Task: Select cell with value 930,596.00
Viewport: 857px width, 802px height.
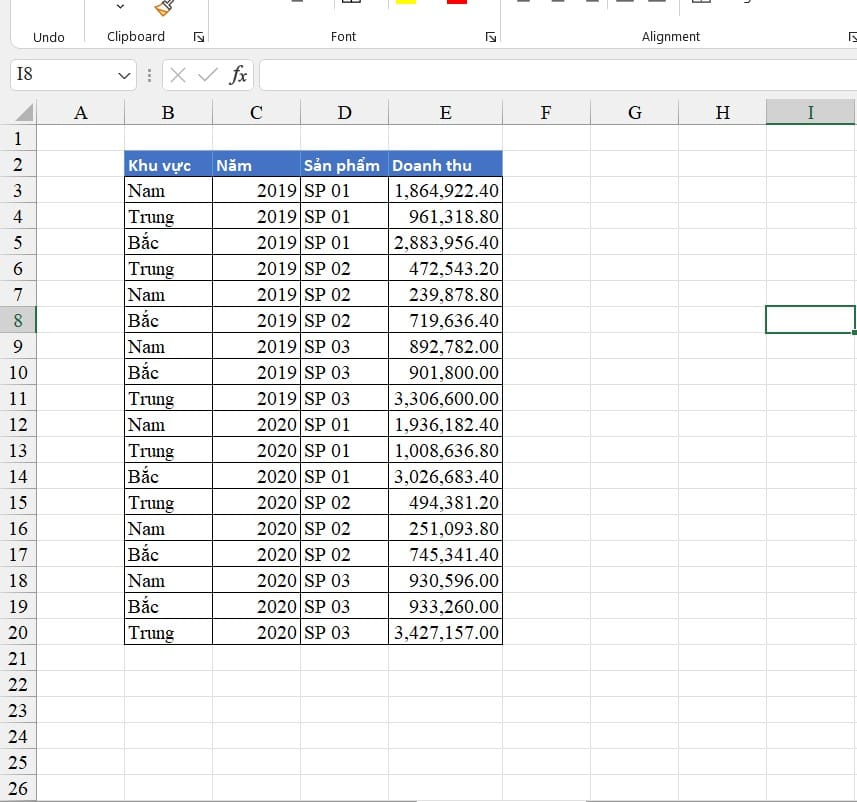Action: 445,580
